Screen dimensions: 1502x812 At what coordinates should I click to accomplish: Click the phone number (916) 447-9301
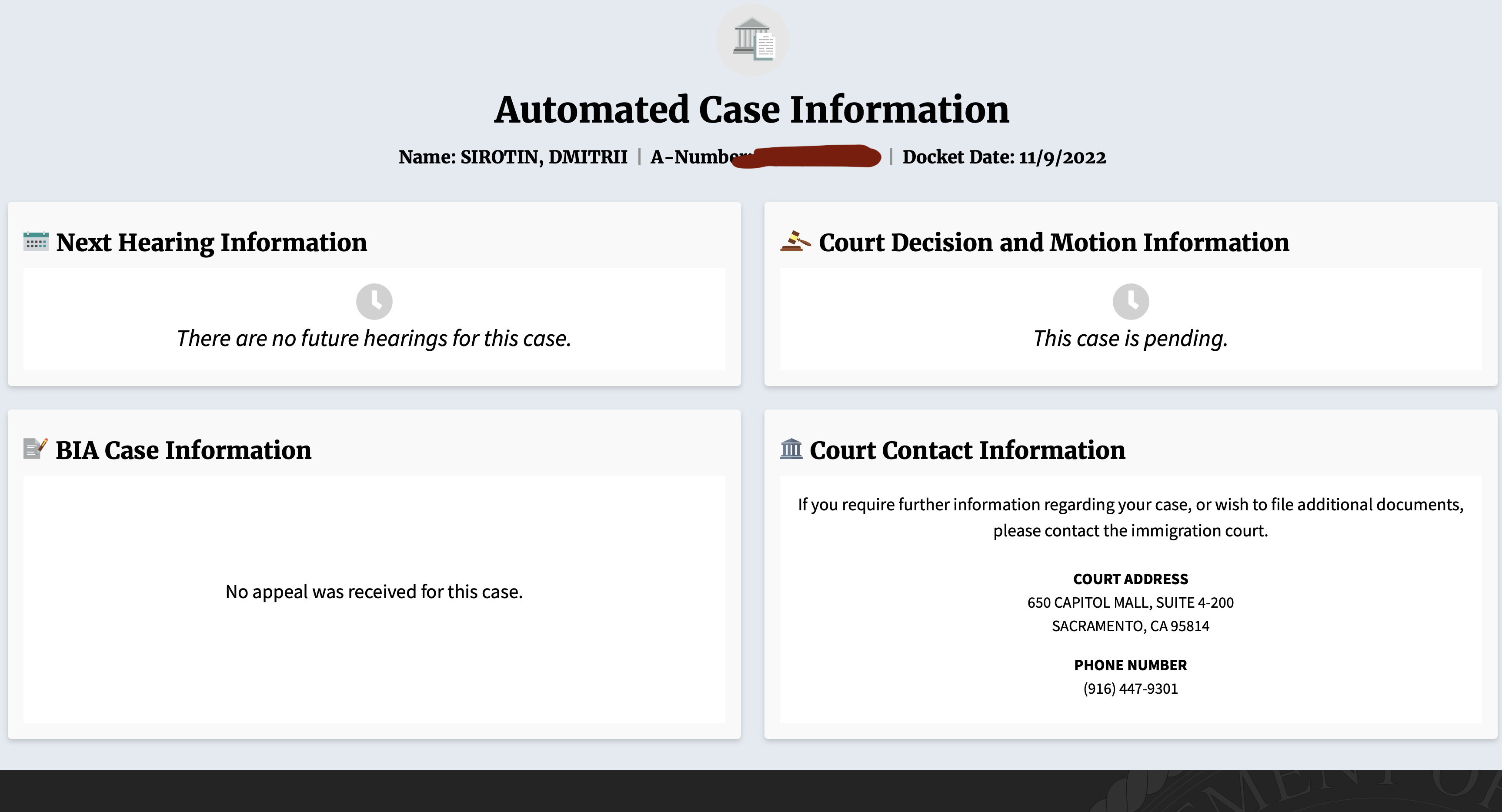pos(1131,689)
